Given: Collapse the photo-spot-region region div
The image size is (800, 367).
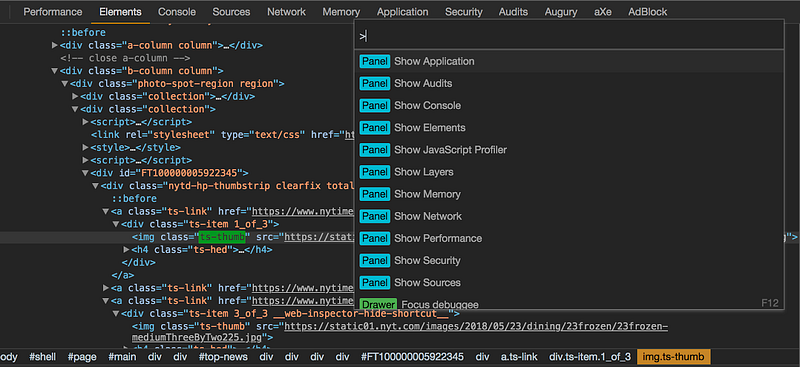Looking at the screenshot, I should coord(65,84).
